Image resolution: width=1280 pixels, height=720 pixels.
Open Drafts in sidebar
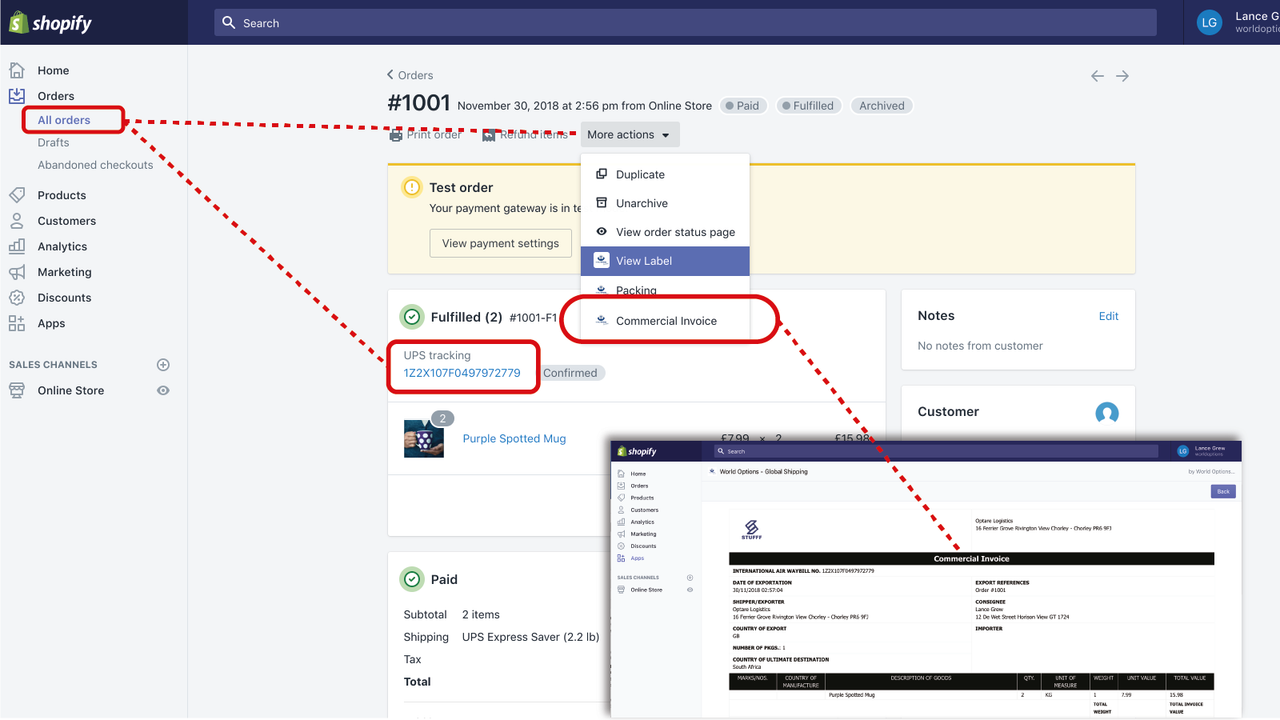[53, 143]
